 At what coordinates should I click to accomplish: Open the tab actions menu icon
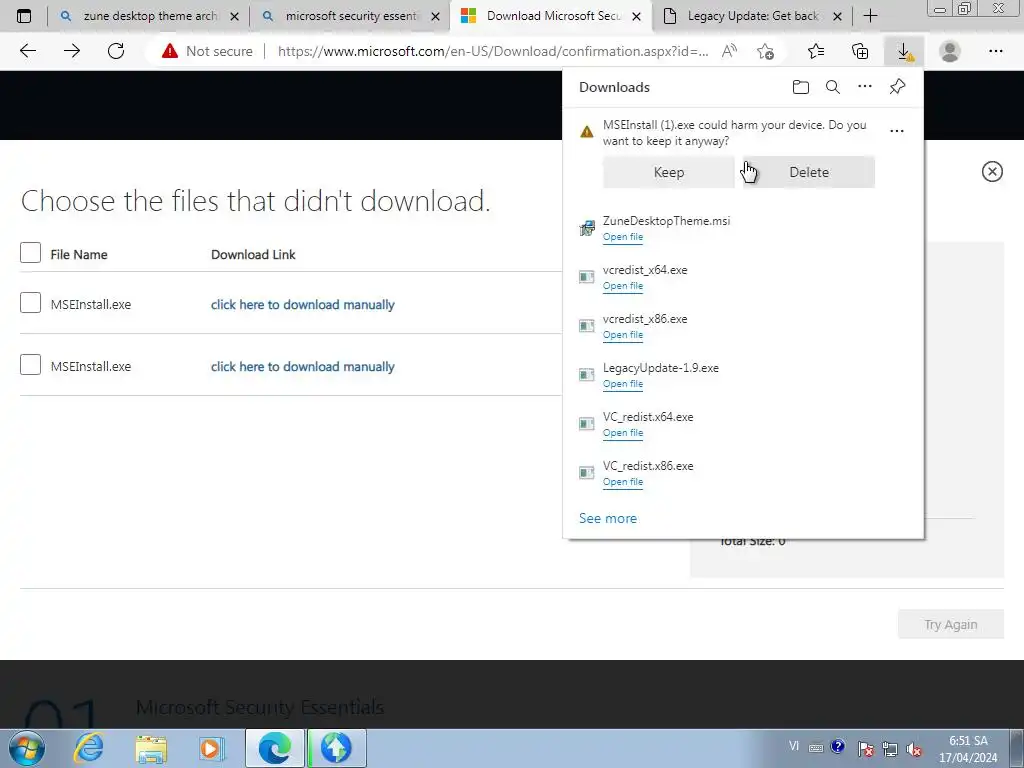tap(24, 16)
